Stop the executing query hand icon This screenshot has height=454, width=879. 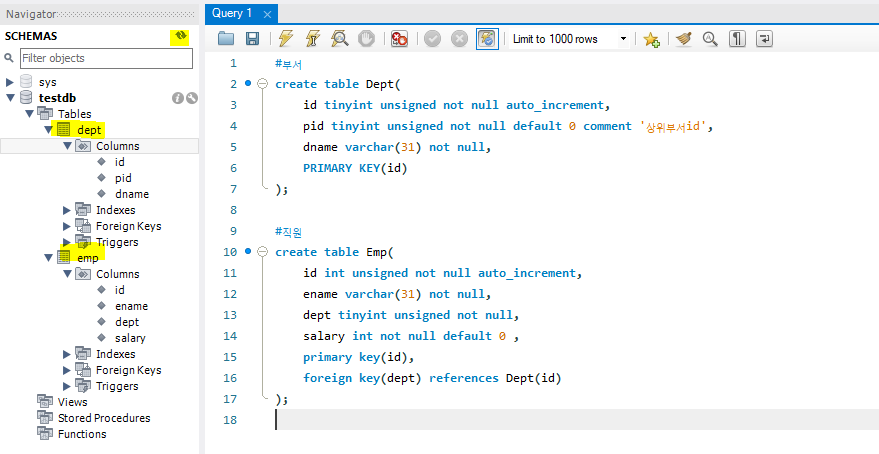point(366,39)
